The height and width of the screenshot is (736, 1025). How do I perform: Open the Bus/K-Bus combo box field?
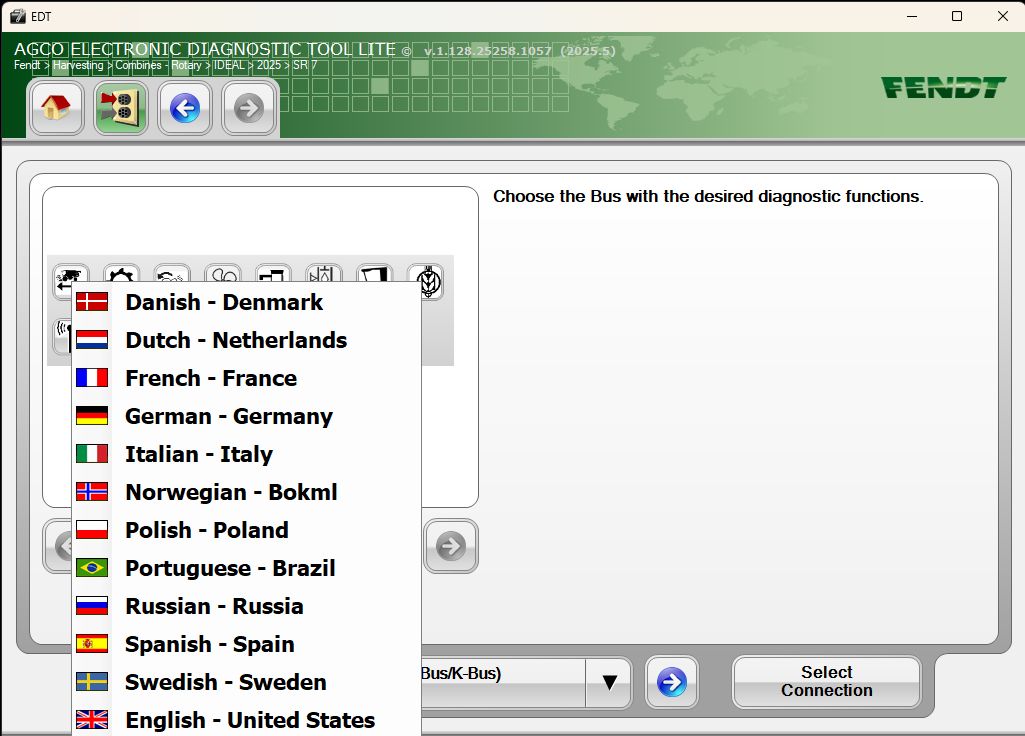point(503,683)
